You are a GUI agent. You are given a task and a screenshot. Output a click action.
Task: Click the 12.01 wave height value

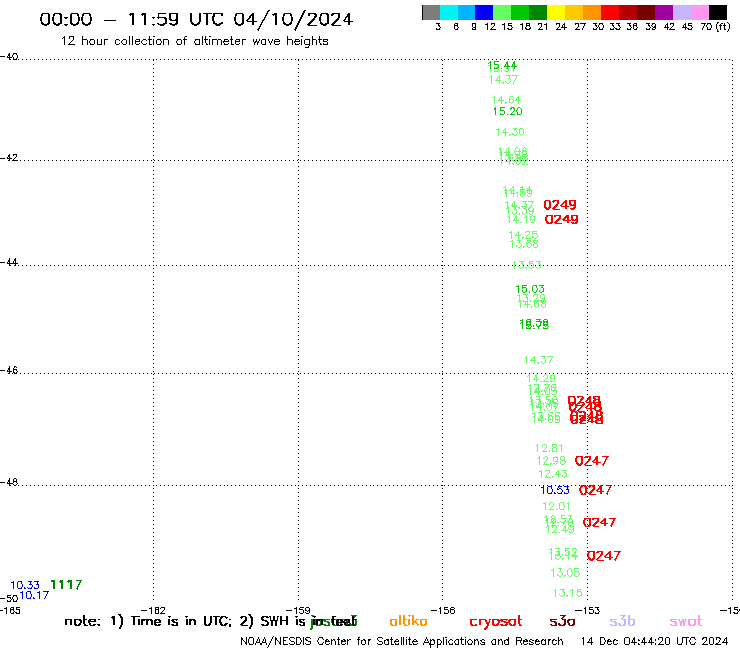pyautogui.click(x=556, y=506)
